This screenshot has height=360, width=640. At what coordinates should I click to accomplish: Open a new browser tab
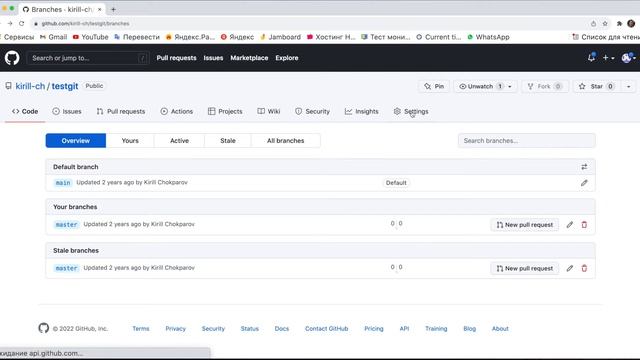point(113,9)
